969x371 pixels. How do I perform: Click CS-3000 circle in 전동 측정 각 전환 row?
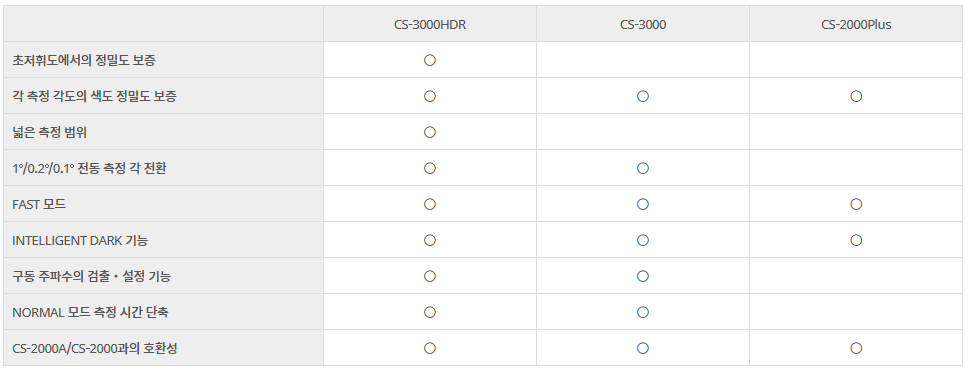[x=643, y=168]
